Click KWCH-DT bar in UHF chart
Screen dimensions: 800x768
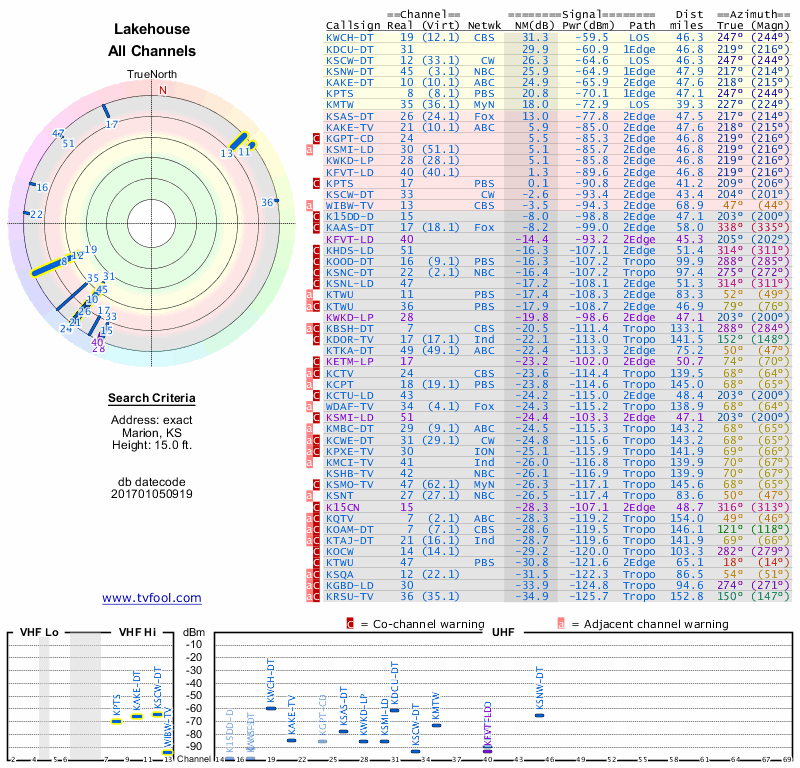271,708
